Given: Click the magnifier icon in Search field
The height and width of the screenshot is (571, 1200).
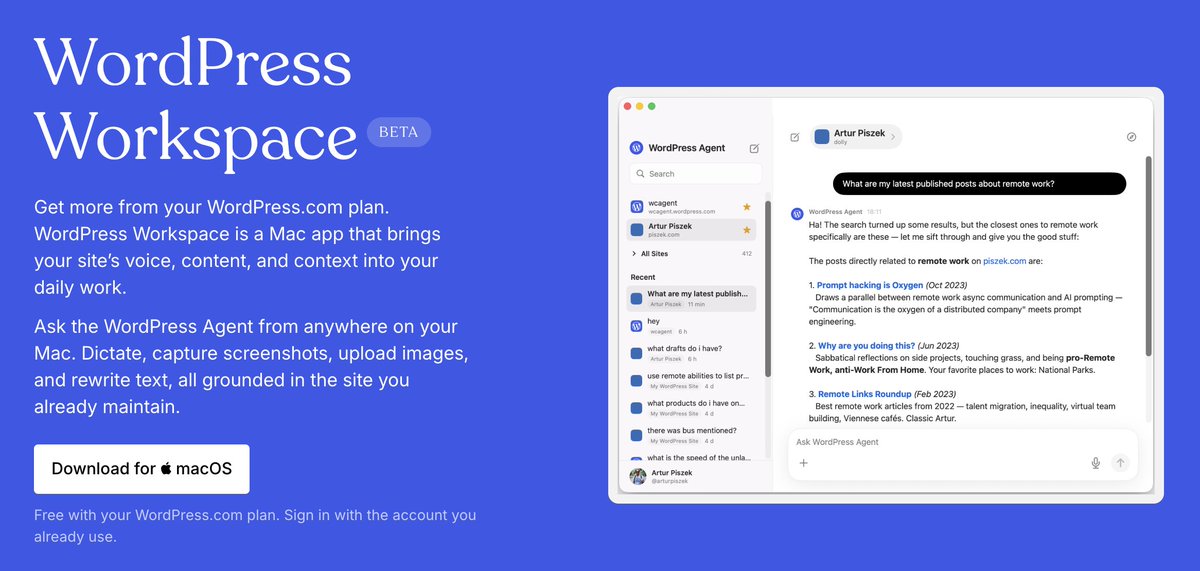Looking at the screenshot, I should 640,174.
